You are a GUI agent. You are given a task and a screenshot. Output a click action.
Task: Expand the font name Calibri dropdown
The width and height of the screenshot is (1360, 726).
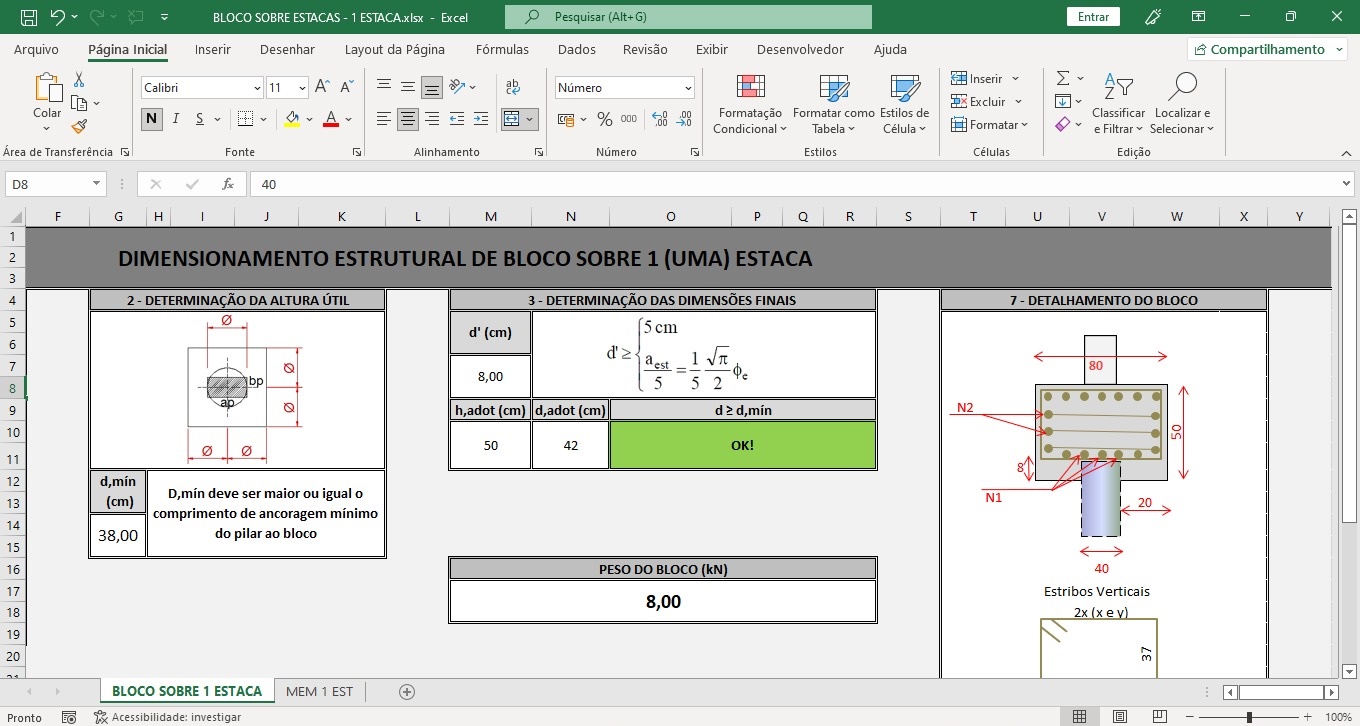click(257, 88)
